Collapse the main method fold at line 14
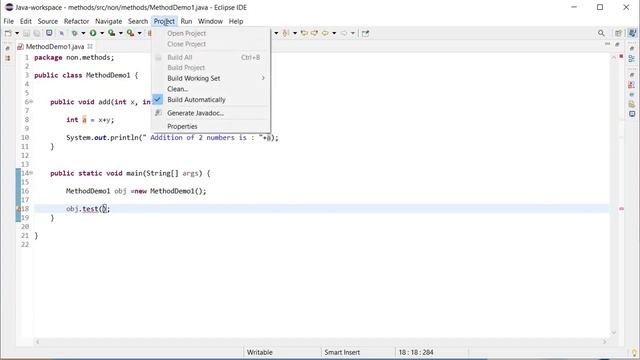 (31, 173)
